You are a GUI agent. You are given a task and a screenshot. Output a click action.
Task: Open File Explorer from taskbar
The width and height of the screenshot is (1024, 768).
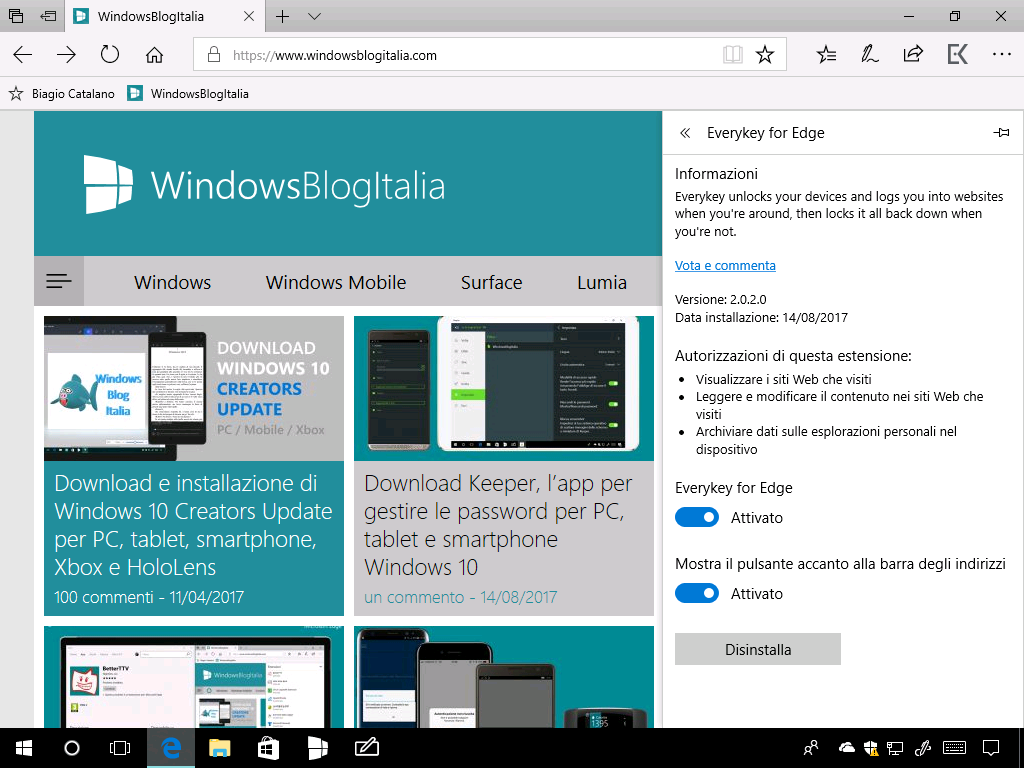tap(219, 748)
